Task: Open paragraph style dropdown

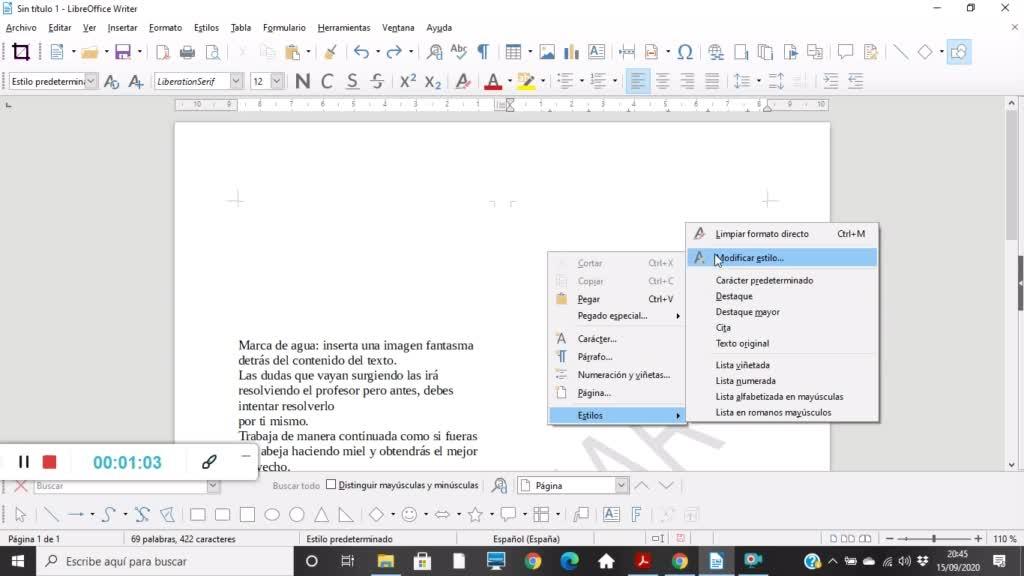Action: [91, 81]
